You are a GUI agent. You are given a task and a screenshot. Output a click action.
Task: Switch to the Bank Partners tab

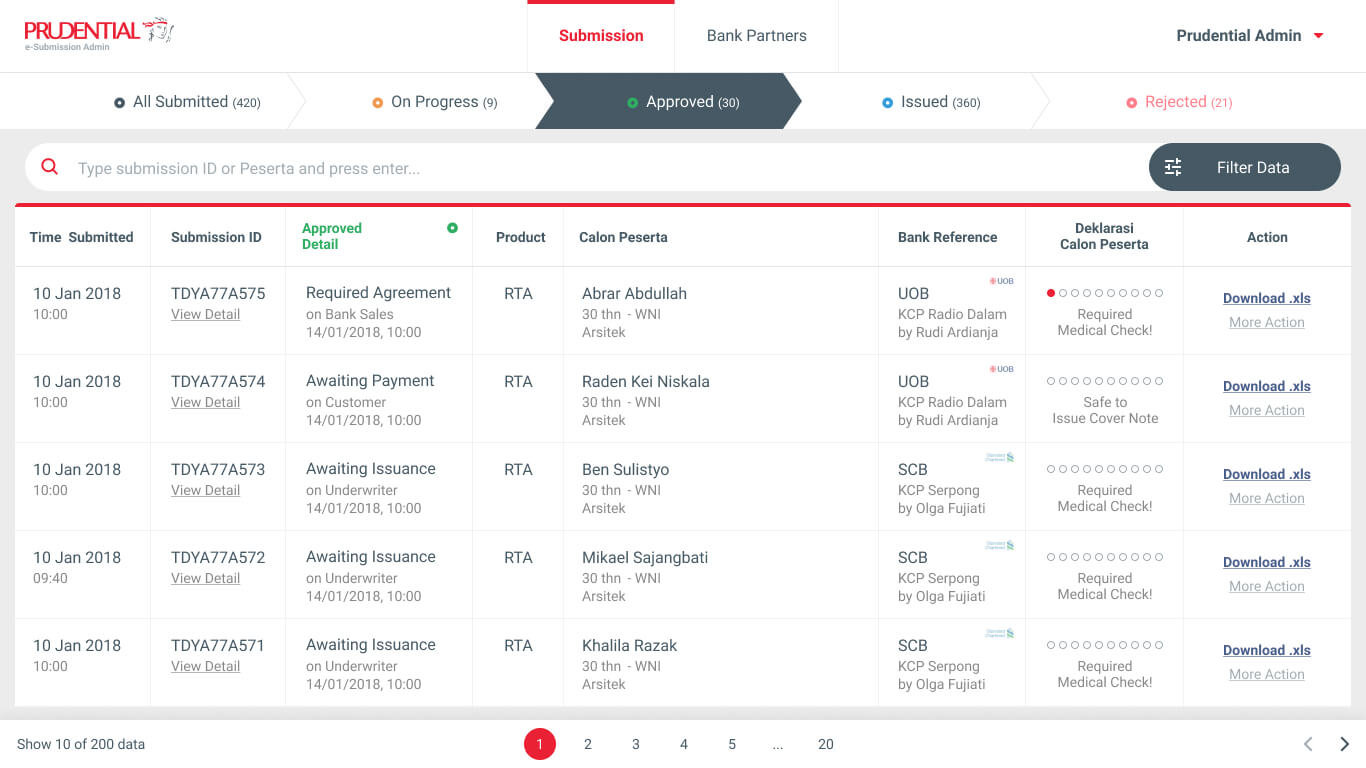(756, 36)
